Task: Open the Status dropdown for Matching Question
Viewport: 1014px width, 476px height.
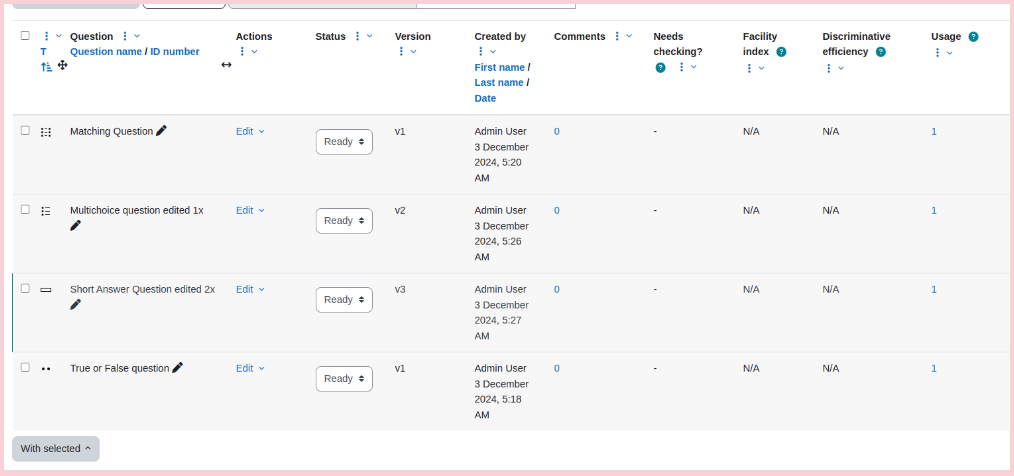Action: click(x=344, y=142)
